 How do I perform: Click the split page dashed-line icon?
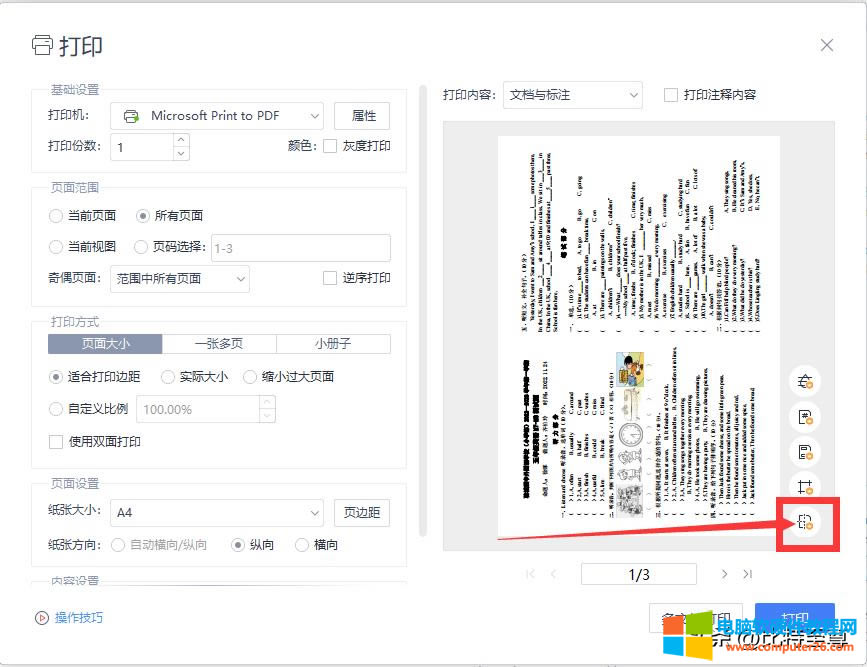point(805,522)
